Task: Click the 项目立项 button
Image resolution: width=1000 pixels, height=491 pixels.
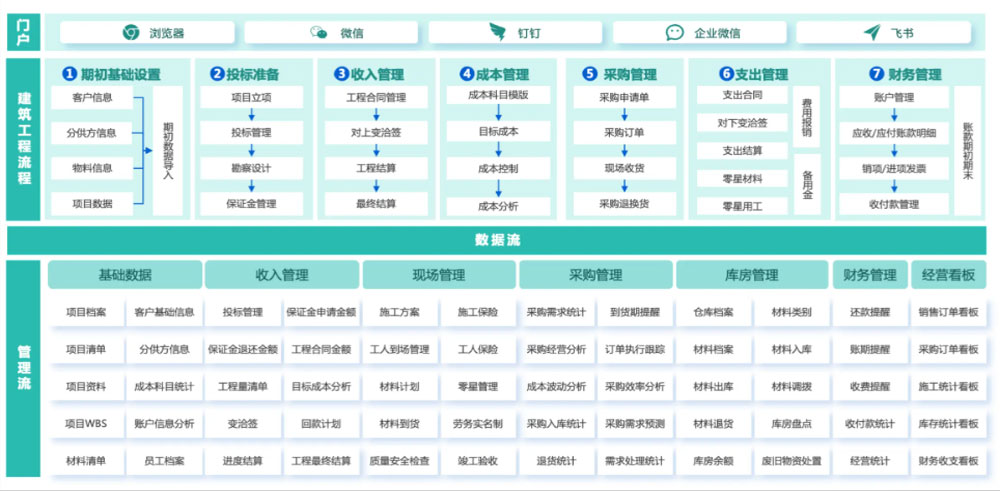Action: [251, 98]
